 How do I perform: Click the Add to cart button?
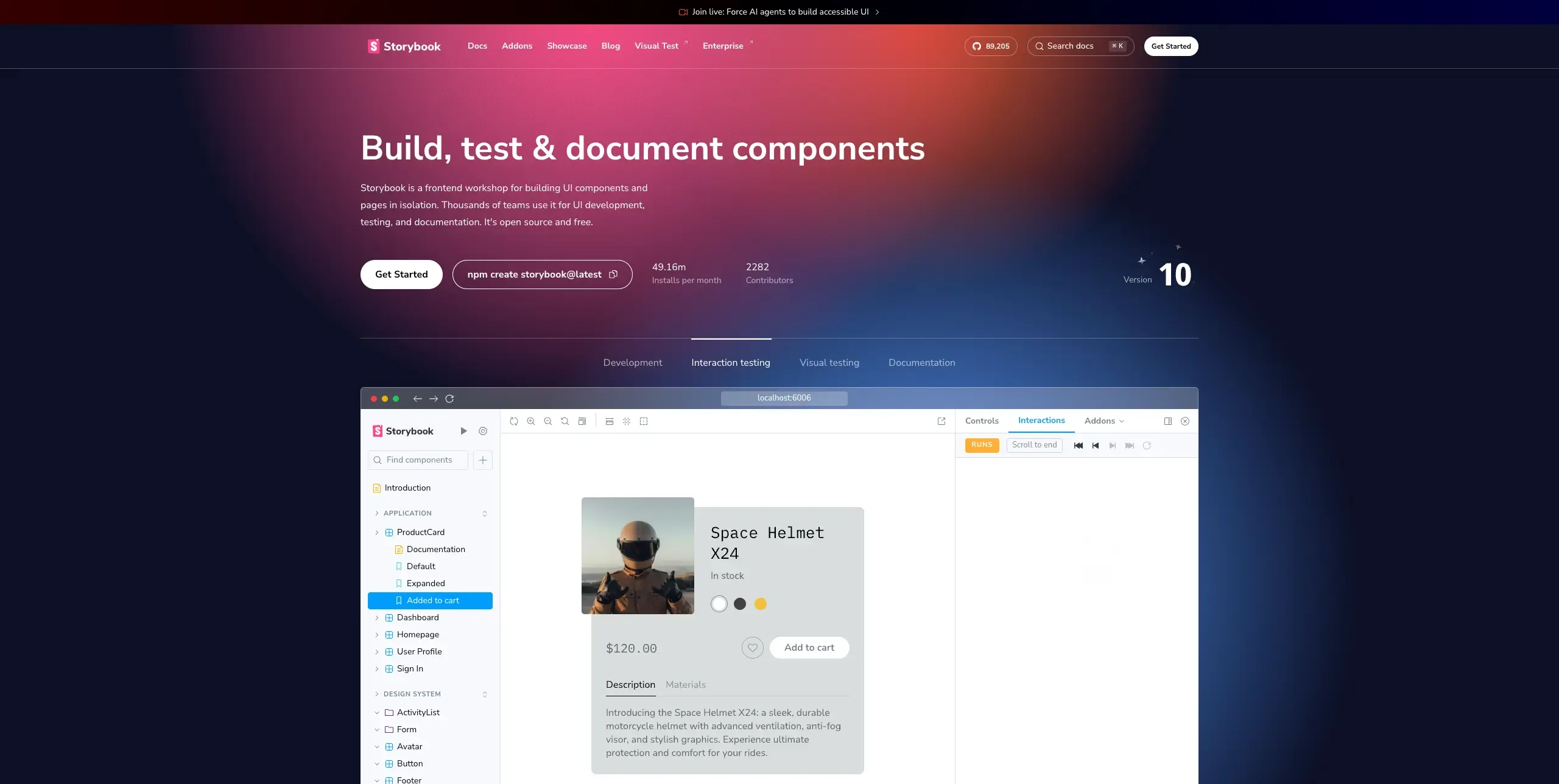coord(809,648)
